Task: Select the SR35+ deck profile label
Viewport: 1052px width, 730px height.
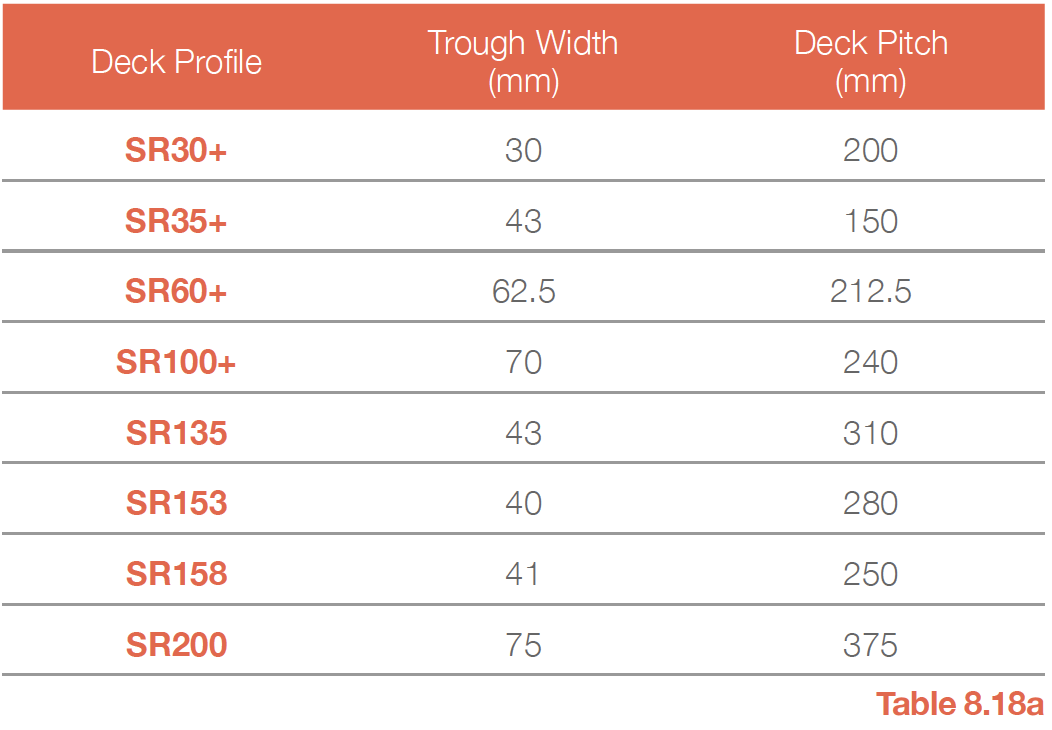Action: coord(176,221)
